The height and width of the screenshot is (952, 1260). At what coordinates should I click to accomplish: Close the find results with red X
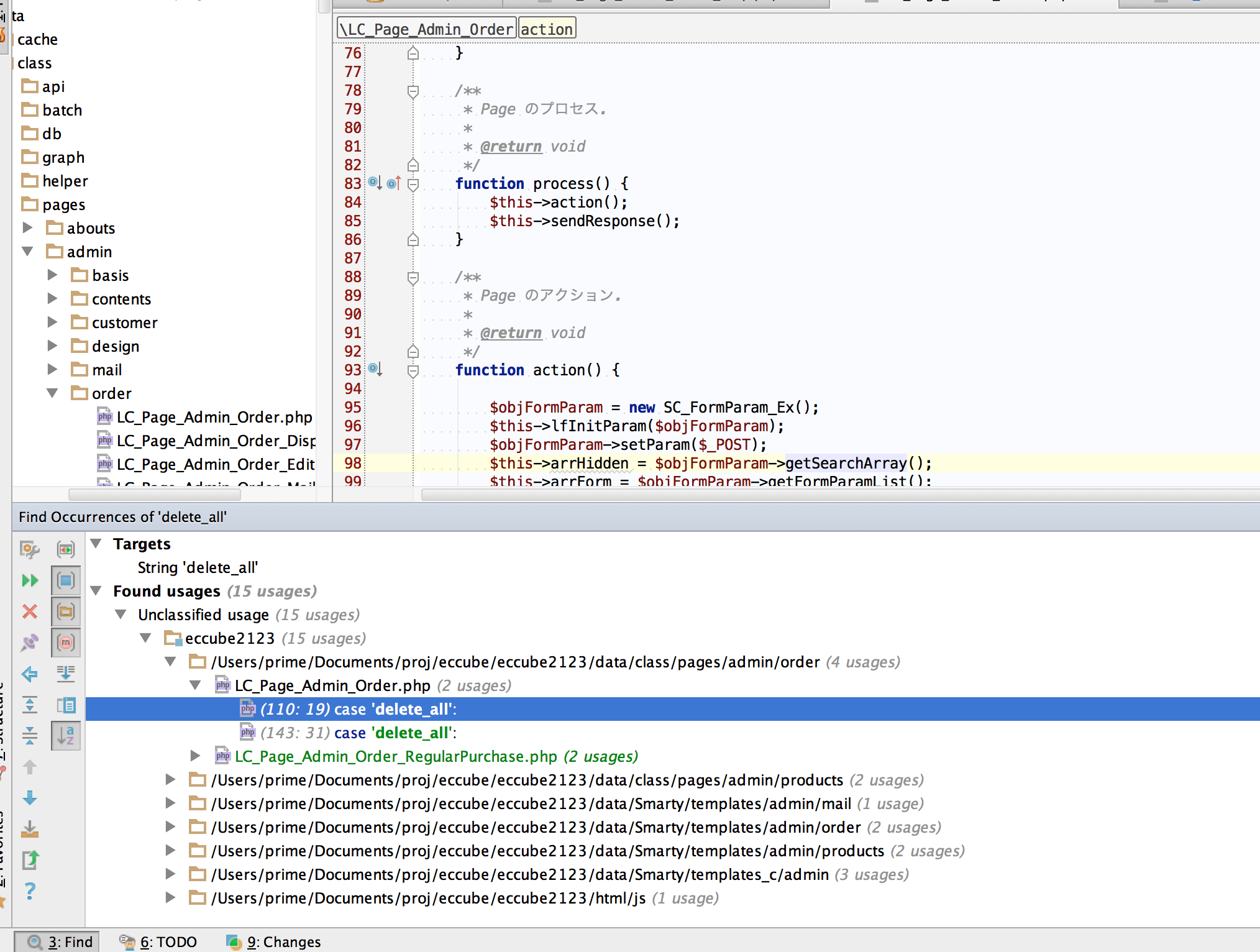pos(29,611)
